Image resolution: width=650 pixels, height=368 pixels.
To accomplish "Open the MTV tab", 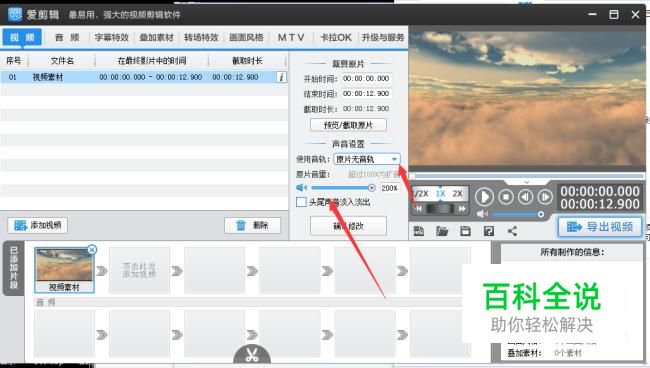I will click(x=291, y=37).
